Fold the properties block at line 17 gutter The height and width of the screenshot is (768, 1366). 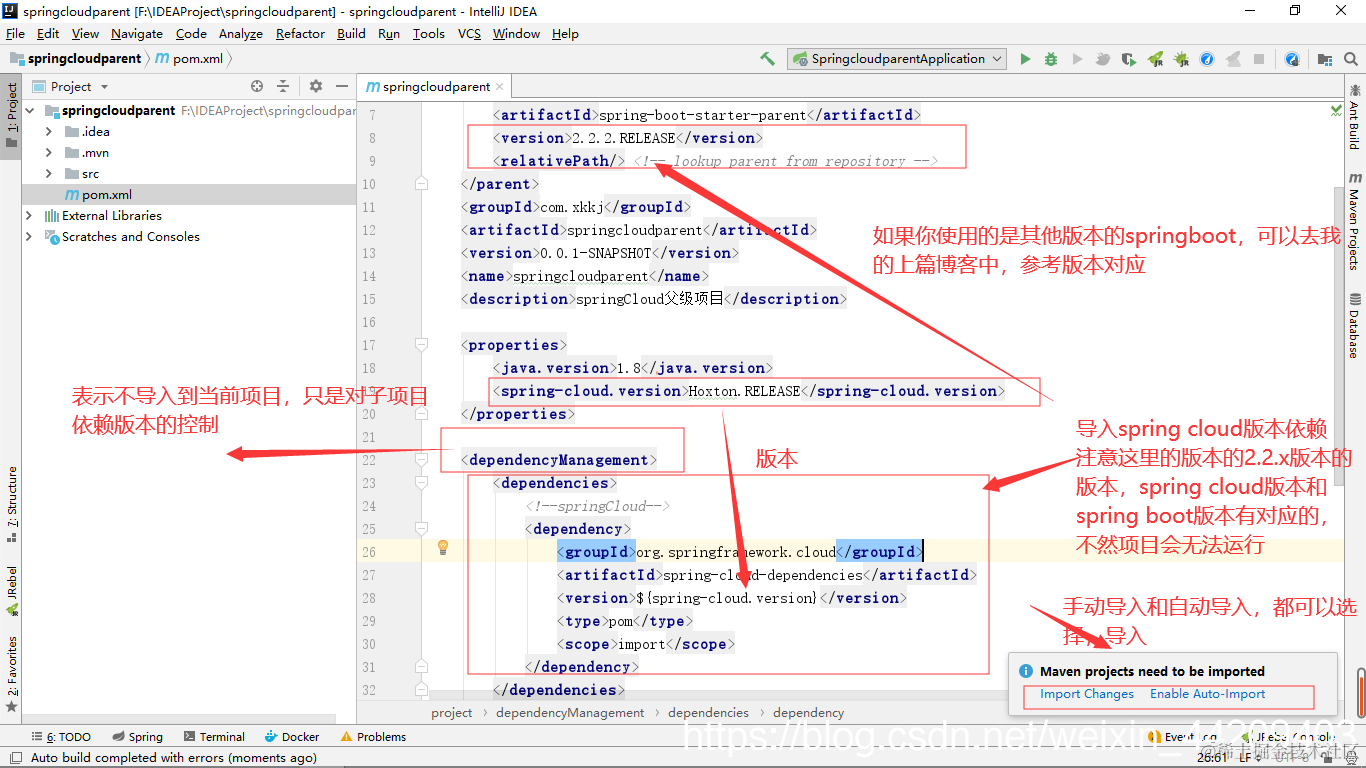(x=421, y=345)
